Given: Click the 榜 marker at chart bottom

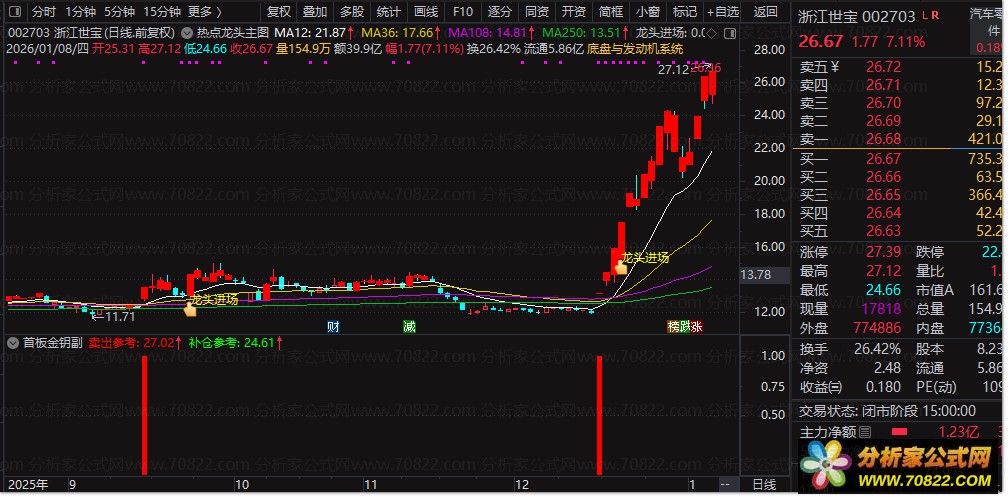Looking at the screenshot, I should coord(673,327).
